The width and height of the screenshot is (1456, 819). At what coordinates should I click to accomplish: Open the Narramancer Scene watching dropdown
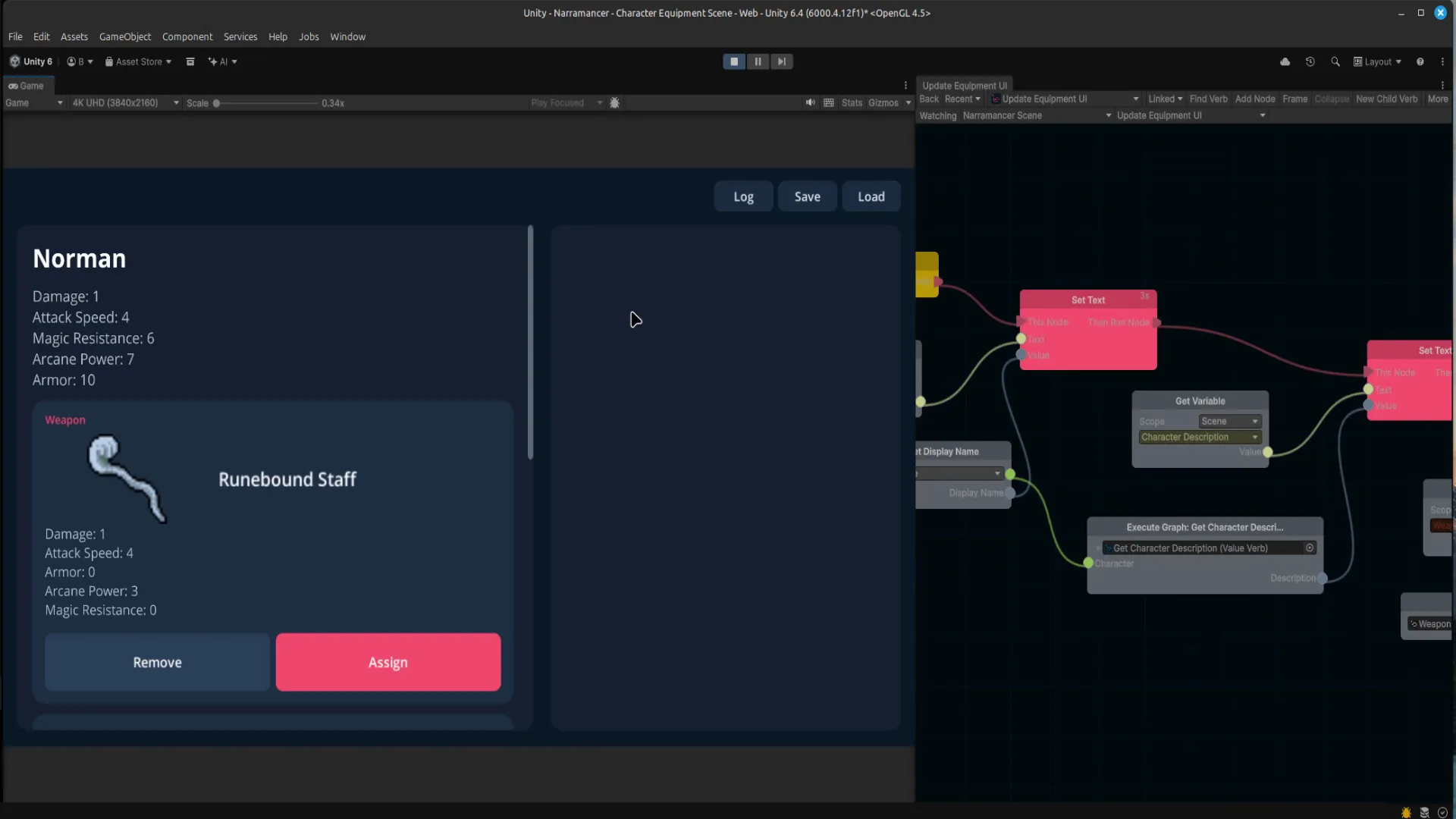click(x=1037, y=115)
